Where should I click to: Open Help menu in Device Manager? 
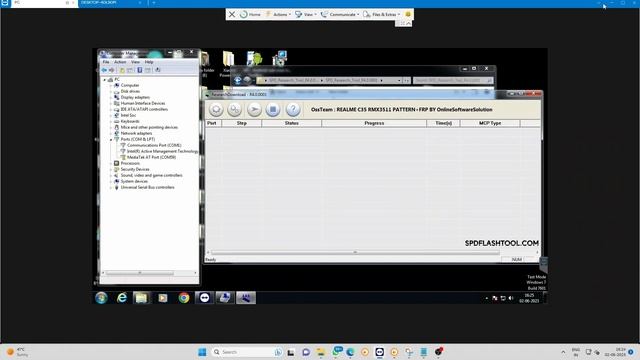[x=149, y=62]
